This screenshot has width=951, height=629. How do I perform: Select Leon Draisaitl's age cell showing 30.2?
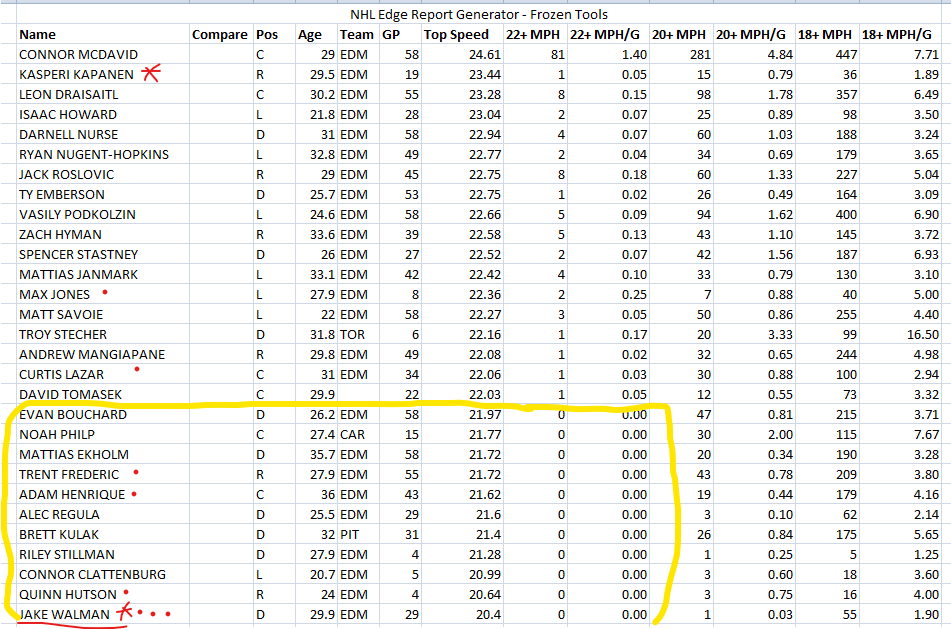point(310,94)
